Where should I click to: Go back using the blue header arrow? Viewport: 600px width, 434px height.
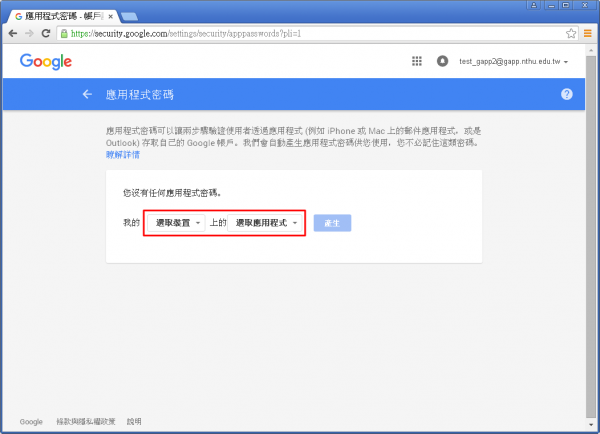pyautogui.click(x=87, y=94)
